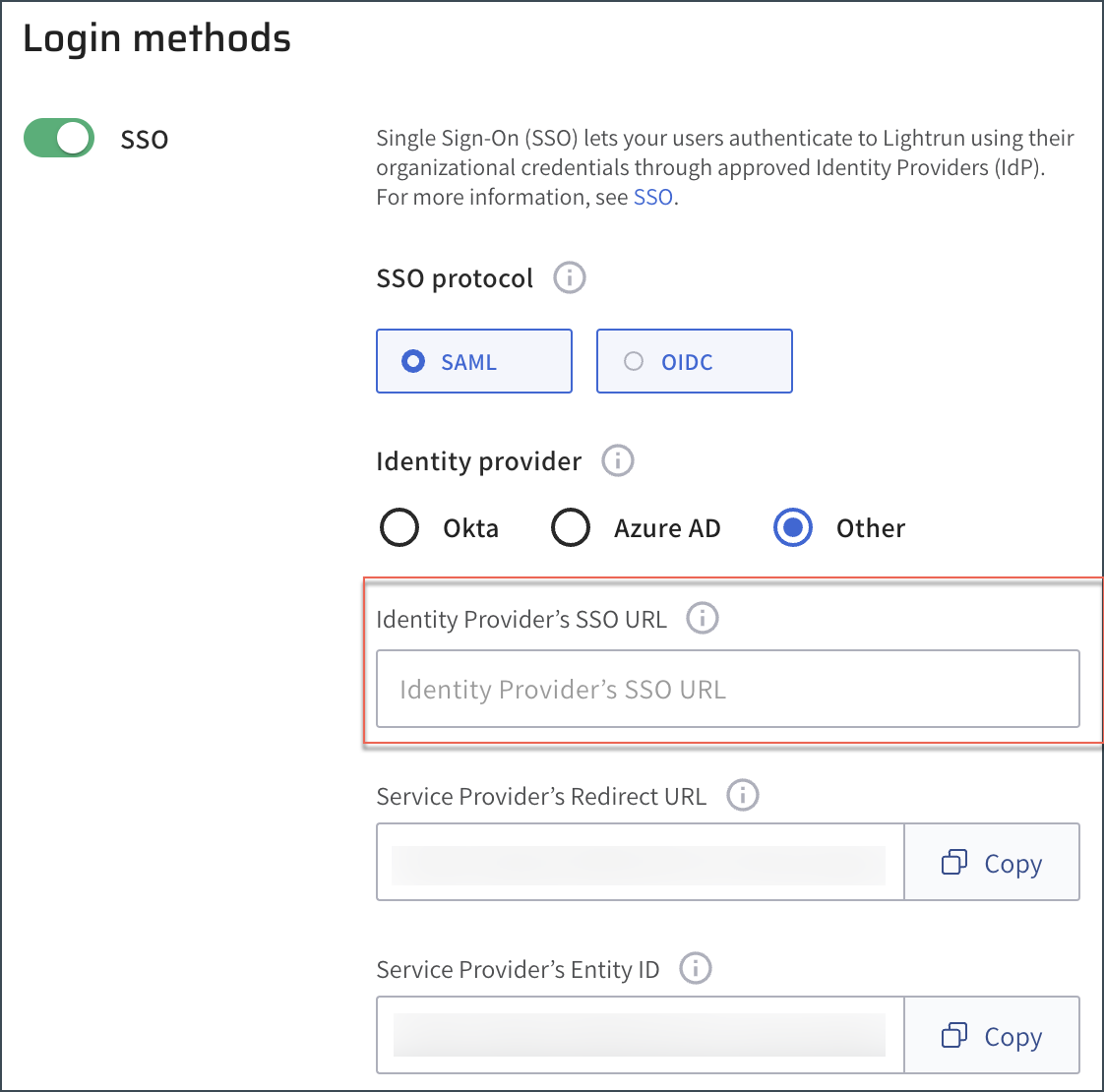Click the Login methods heading
The image size is (1104, 1092).
(x=156, y=38)
